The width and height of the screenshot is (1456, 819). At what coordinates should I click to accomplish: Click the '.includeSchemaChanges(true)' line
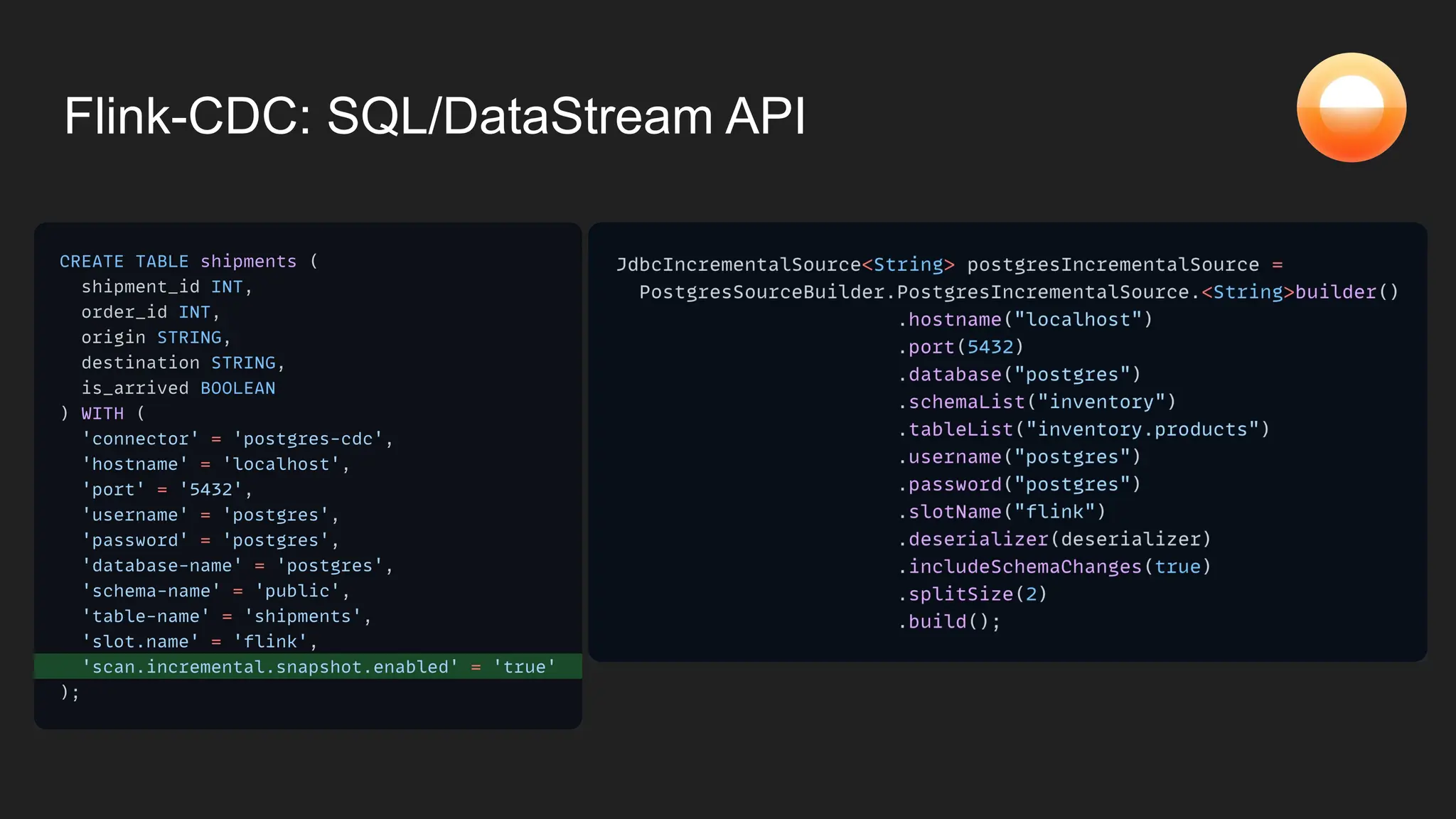click(1054, 567)
